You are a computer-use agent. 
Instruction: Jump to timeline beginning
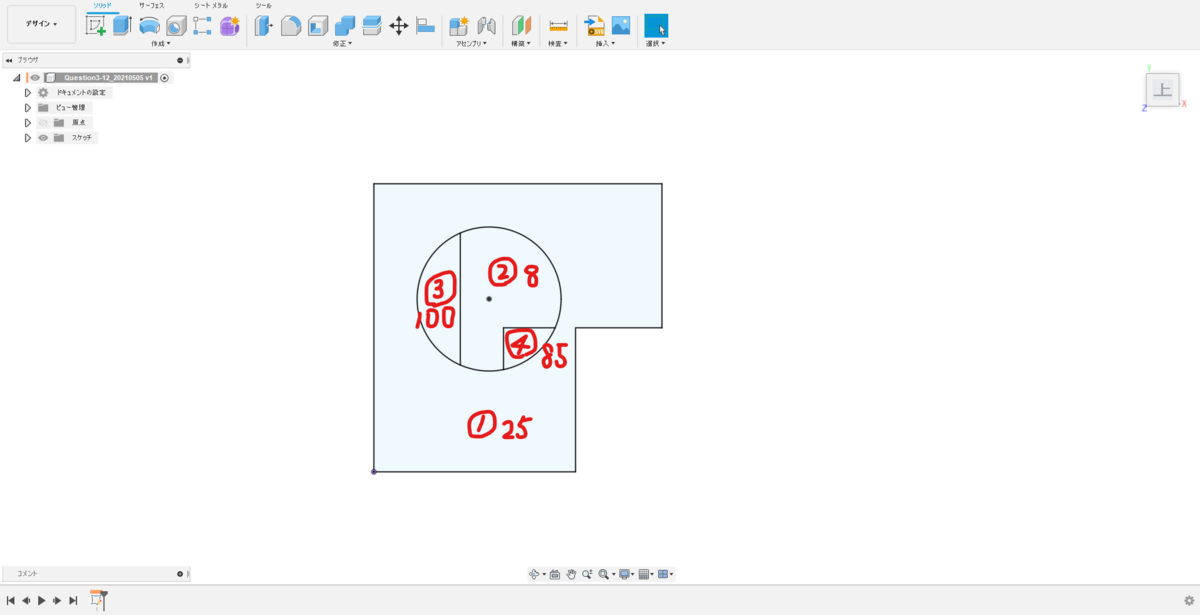pos(10,600)
